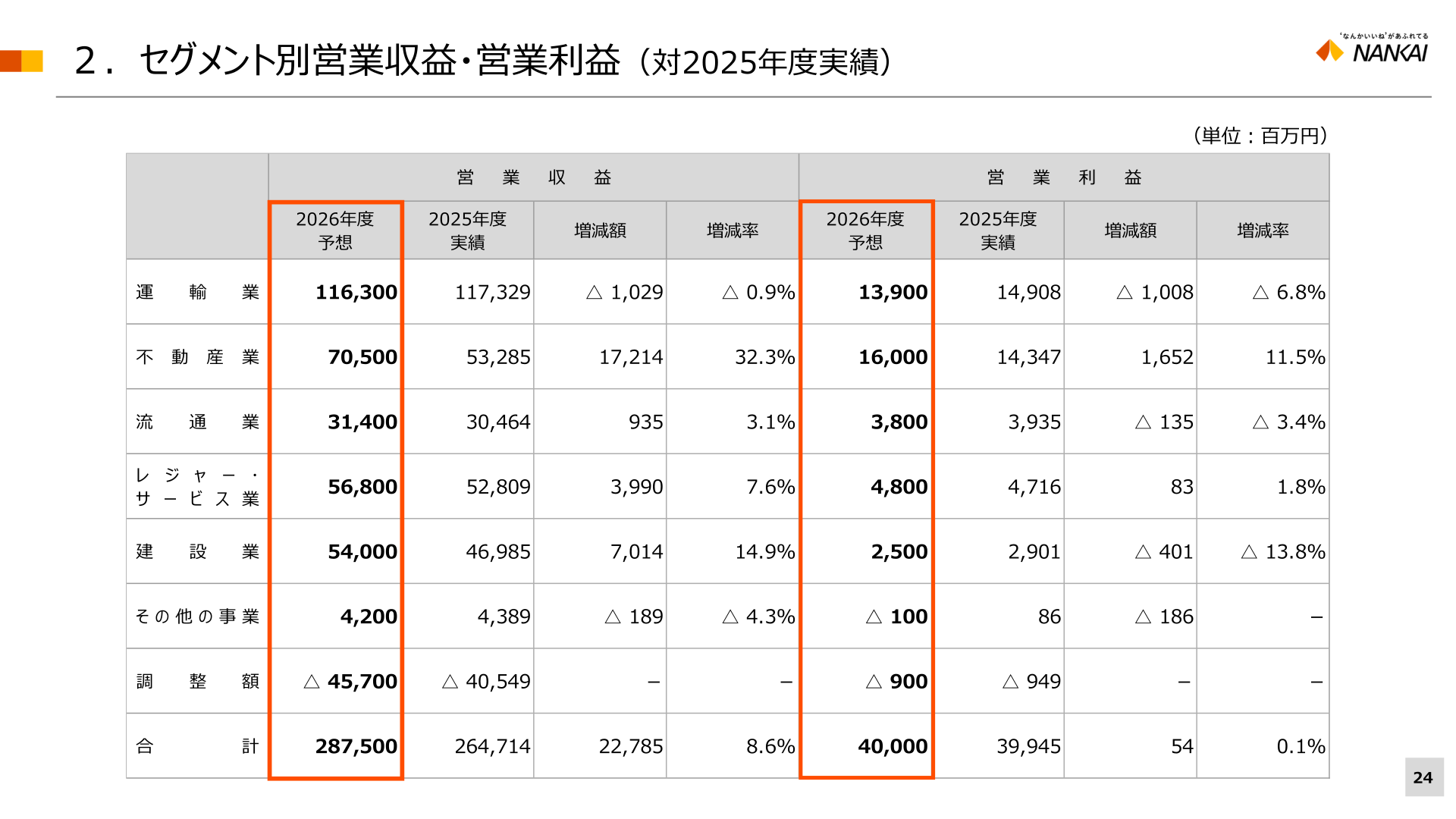
Task: Click the value 31,400
Action: click(x=362, y=422)
